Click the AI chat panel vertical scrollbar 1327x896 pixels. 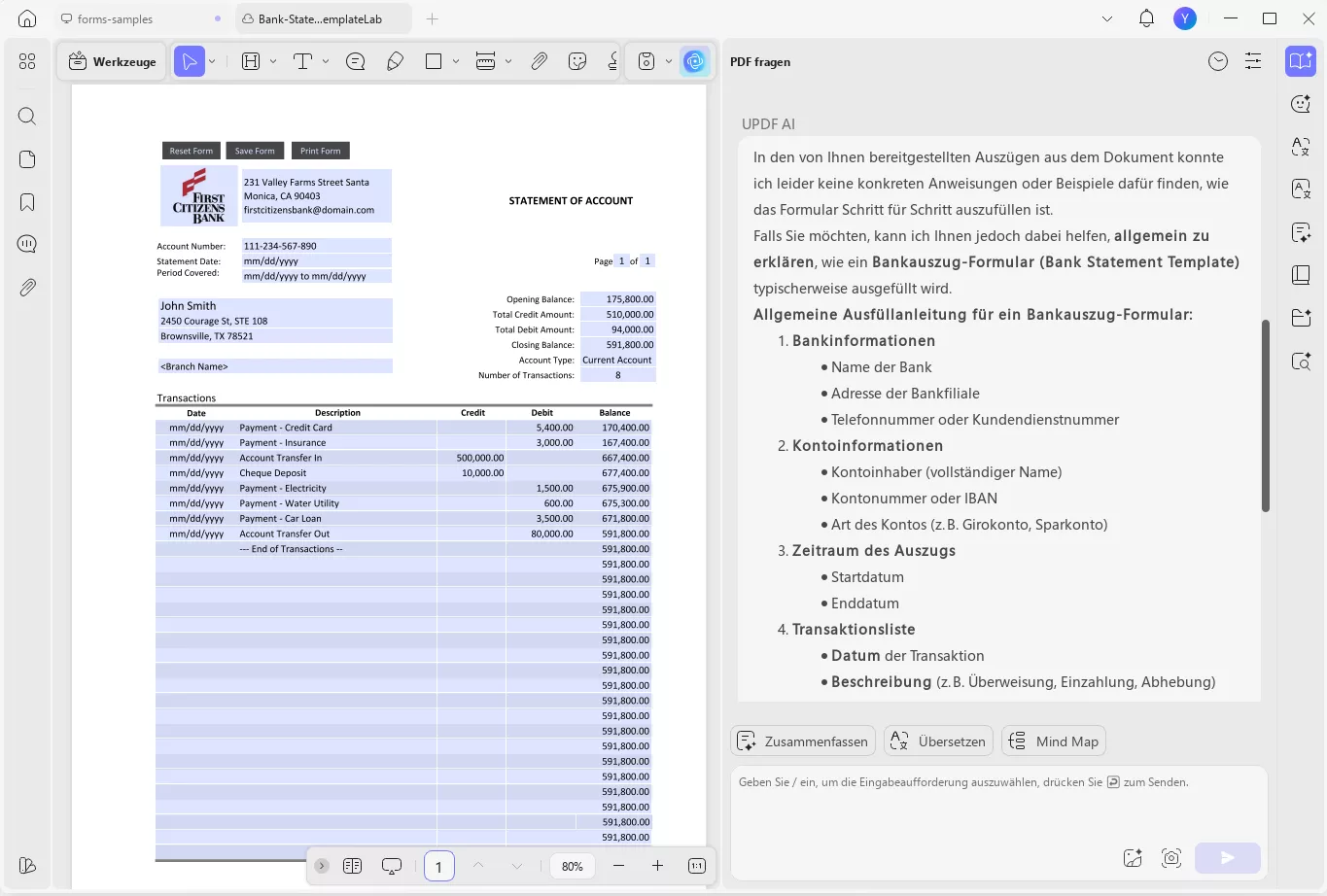1266,416
